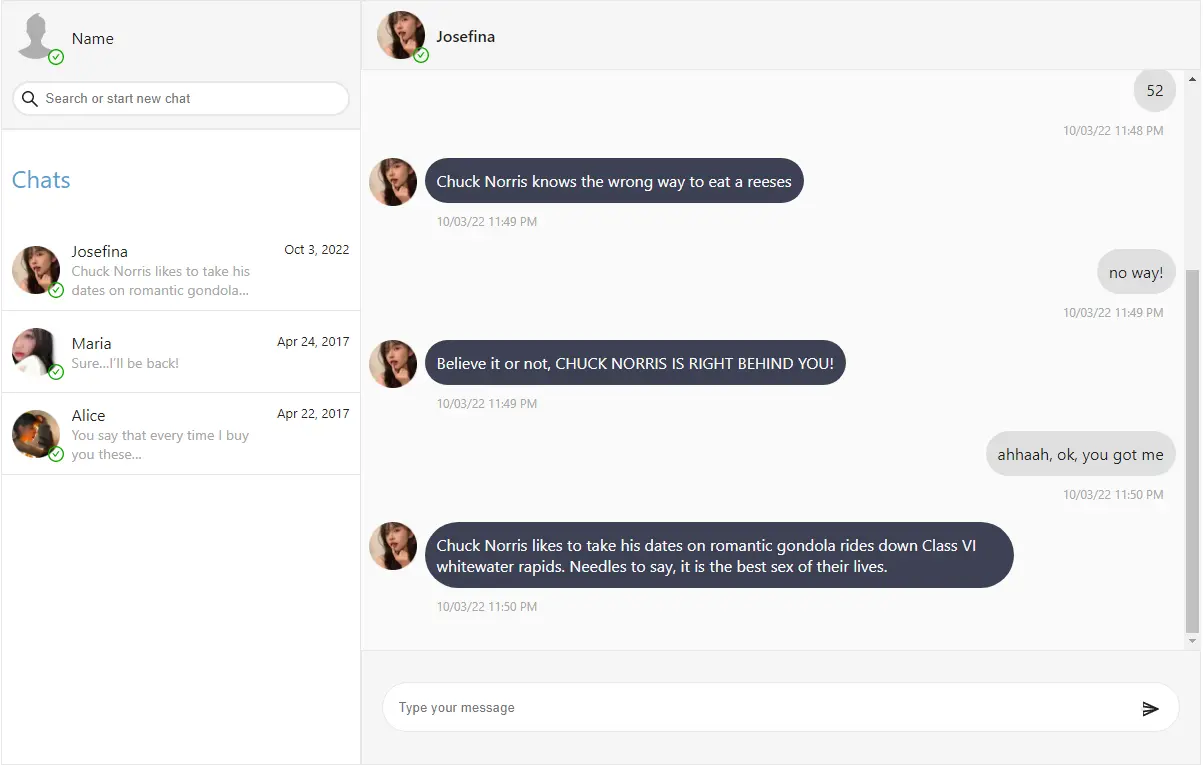
Task: Click the 'Name' profile label
Action: point(93,38)
